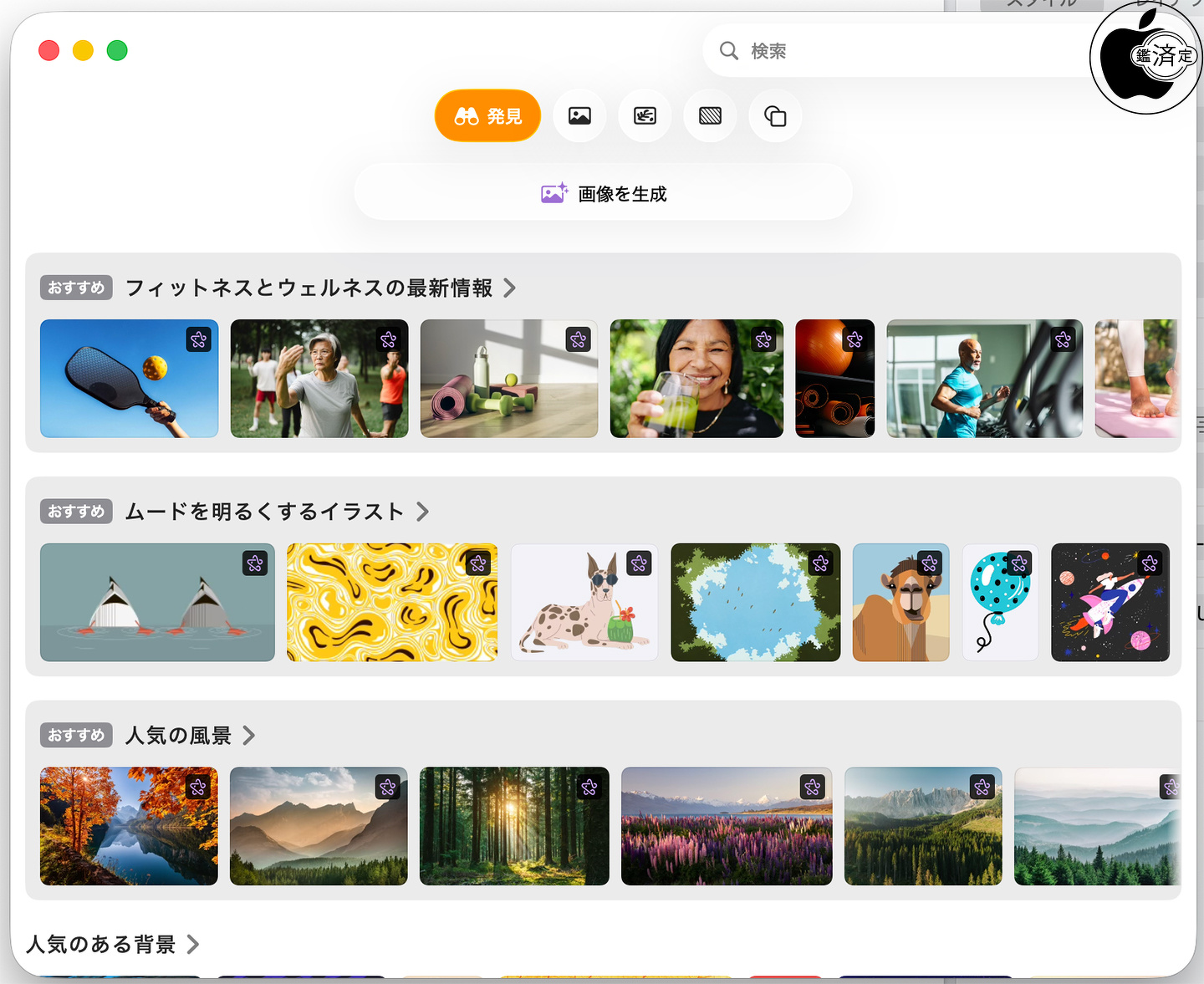Expand the フィットネスとウェルネスの最新情報 section chevron
The image size is (1204, 984).
tap(509, 288)
